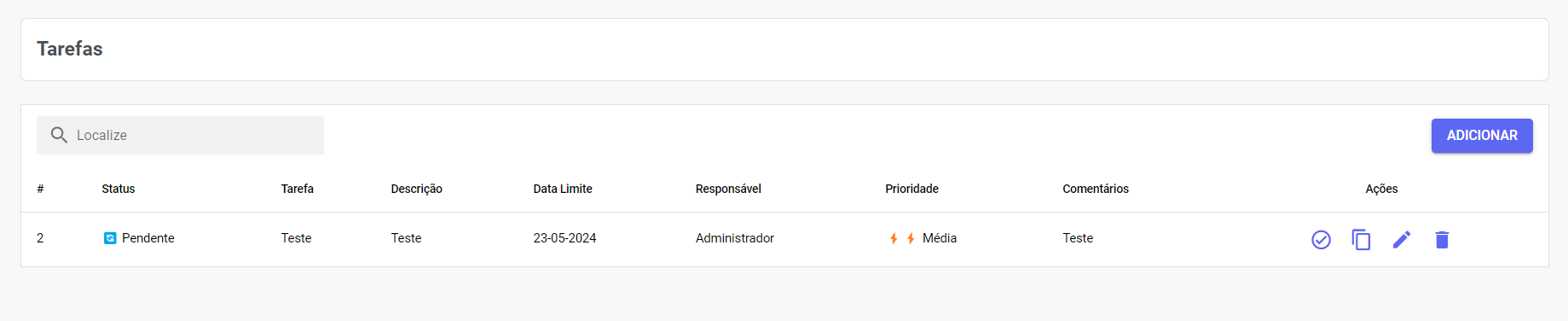This screenshot has height=321, width=1568.
Task: Click the ADICIONAR button
Action: (x=1482, y=136)
